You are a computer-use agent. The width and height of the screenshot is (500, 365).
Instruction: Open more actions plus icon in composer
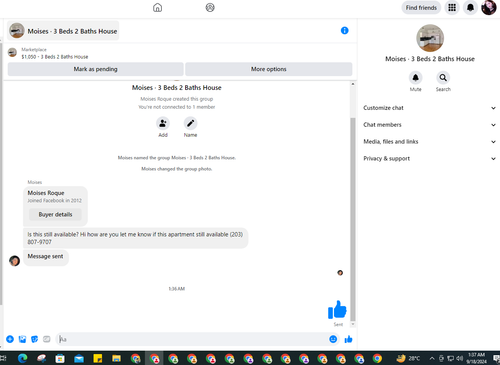(10, 339)
